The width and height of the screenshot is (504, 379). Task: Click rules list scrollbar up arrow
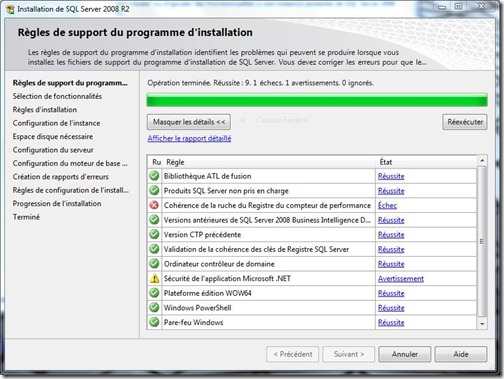pos(482,161)
